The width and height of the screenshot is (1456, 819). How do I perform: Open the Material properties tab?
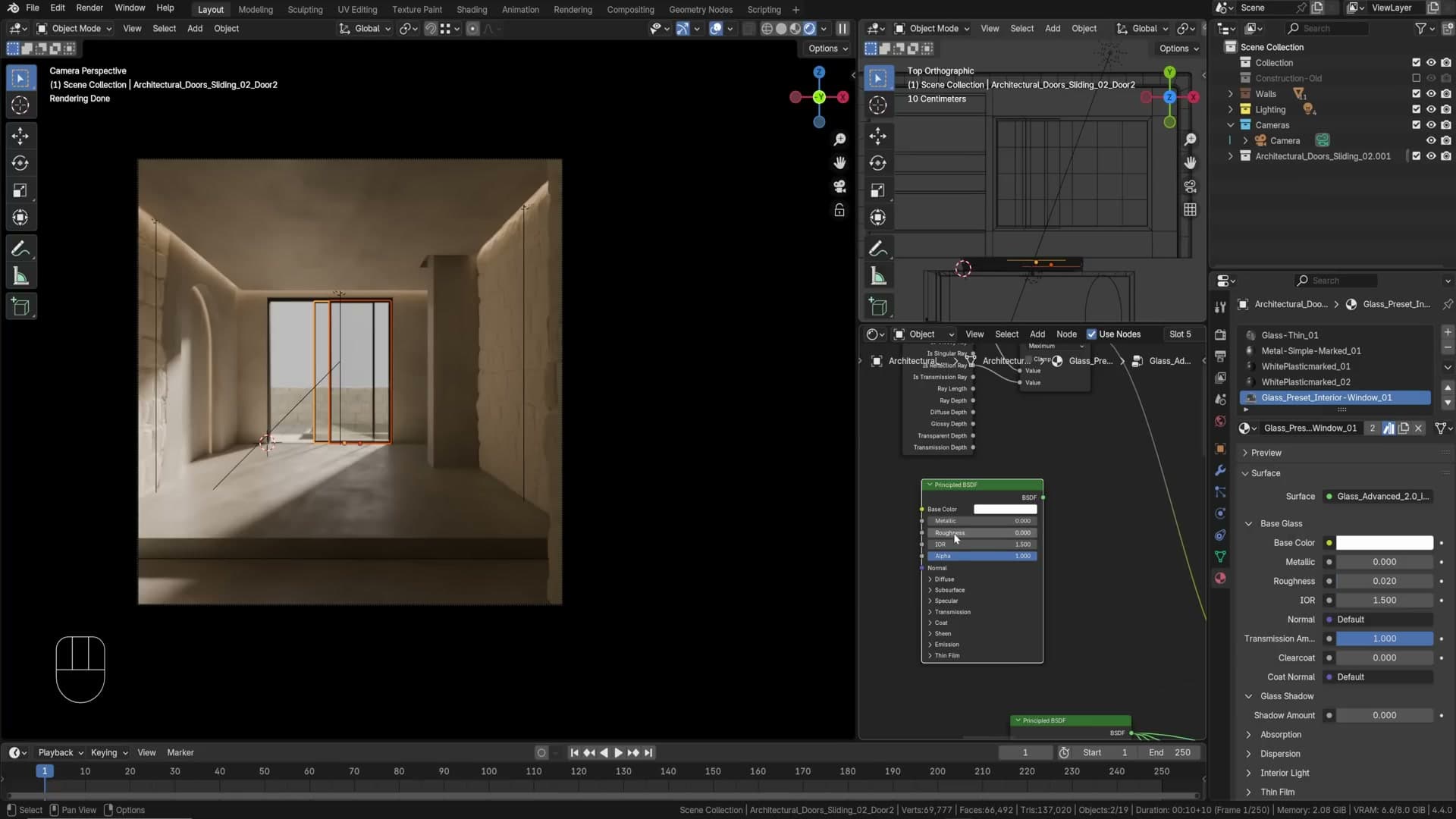click(x=1220, y=578)
